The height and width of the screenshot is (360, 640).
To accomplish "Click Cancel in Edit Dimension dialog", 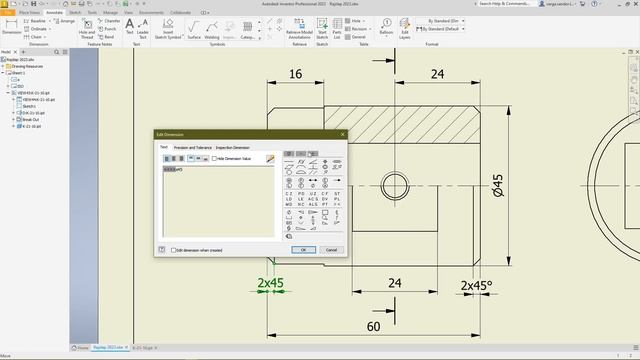I will point(331,250).
